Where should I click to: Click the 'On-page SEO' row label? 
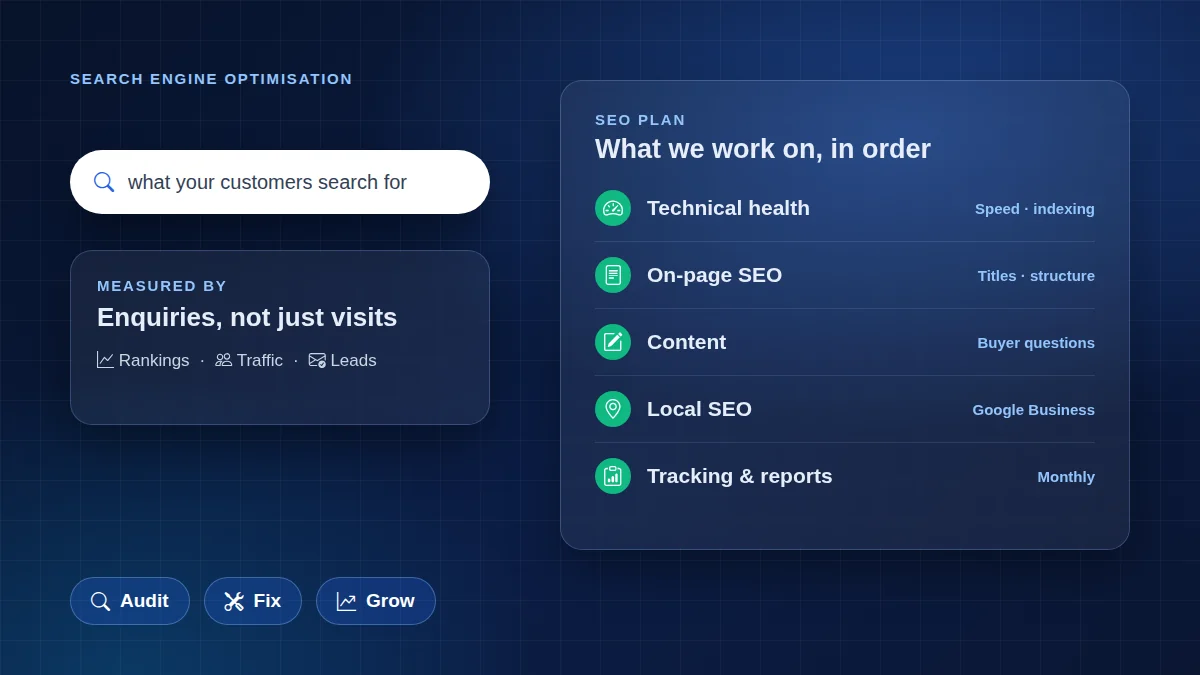pos(714,275)
